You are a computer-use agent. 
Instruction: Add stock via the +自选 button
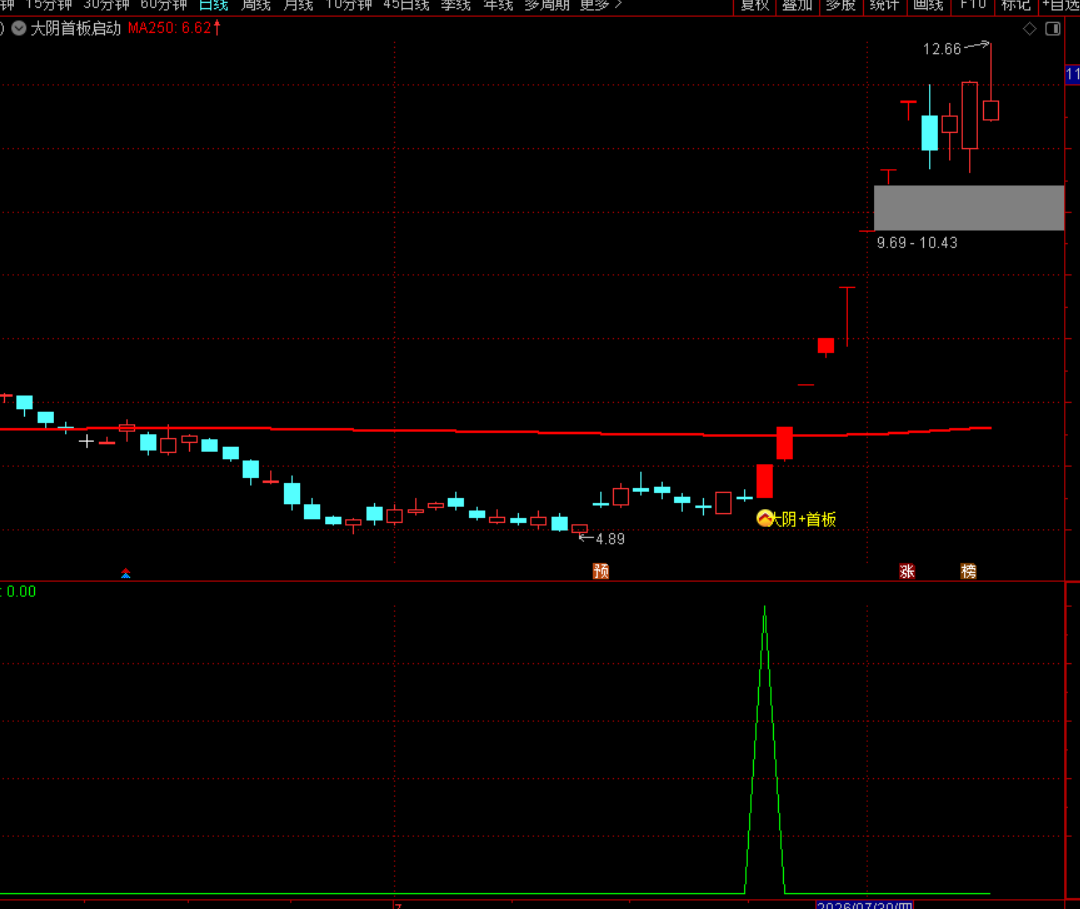1061,6
